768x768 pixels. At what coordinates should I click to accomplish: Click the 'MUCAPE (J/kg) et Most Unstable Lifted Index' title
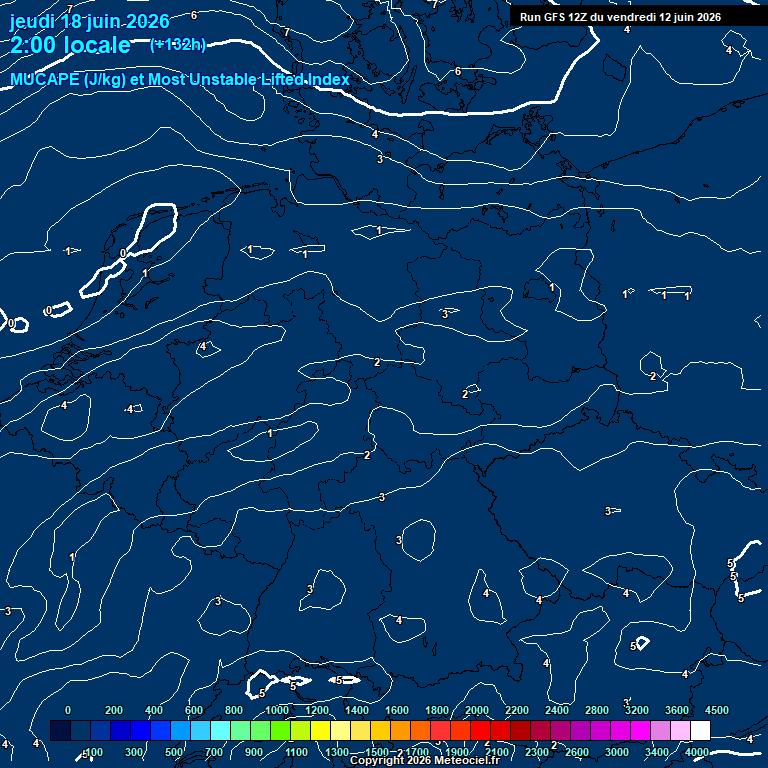[180, 79]
